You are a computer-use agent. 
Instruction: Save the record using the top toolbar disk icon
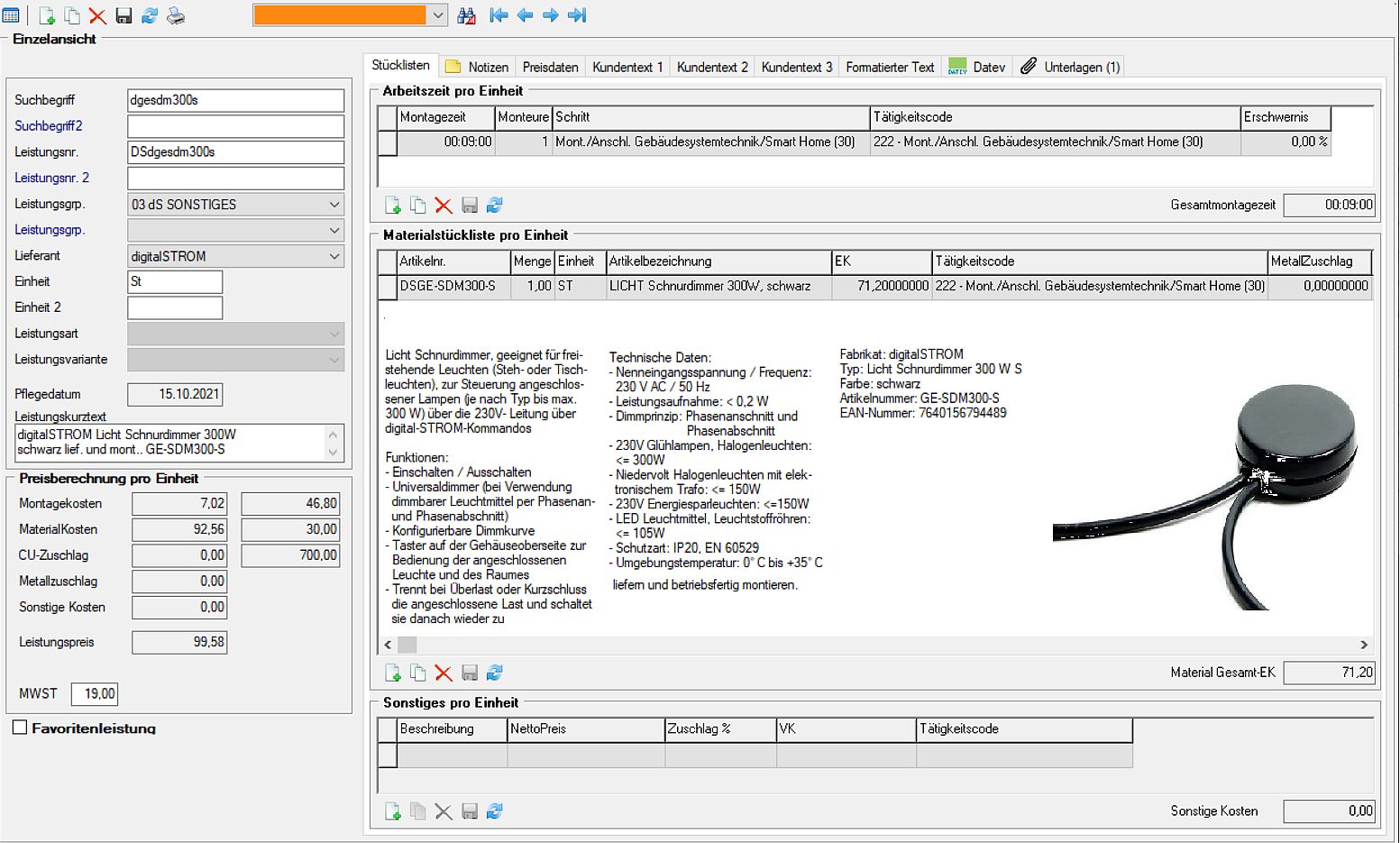click(124, 15)
